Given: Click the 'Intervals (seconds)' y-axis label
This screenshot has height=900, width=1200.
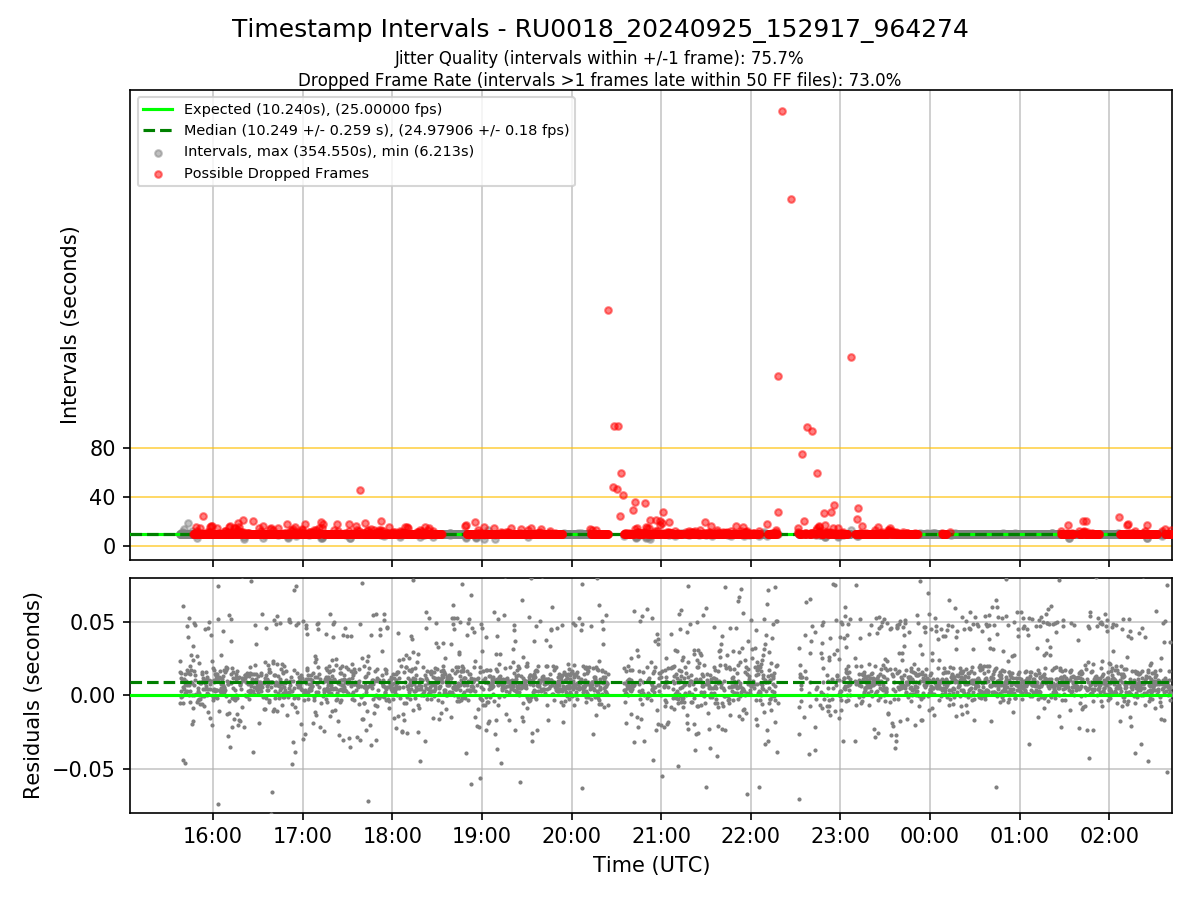Looking at the screenshot, I should point(70,325).
